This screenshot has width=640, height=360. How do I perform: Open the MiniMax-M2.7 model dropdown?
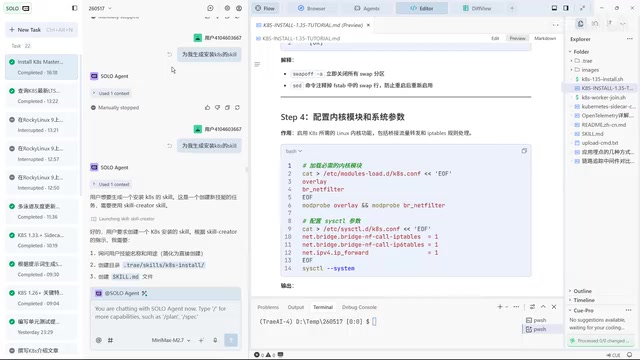coord(171,340)
